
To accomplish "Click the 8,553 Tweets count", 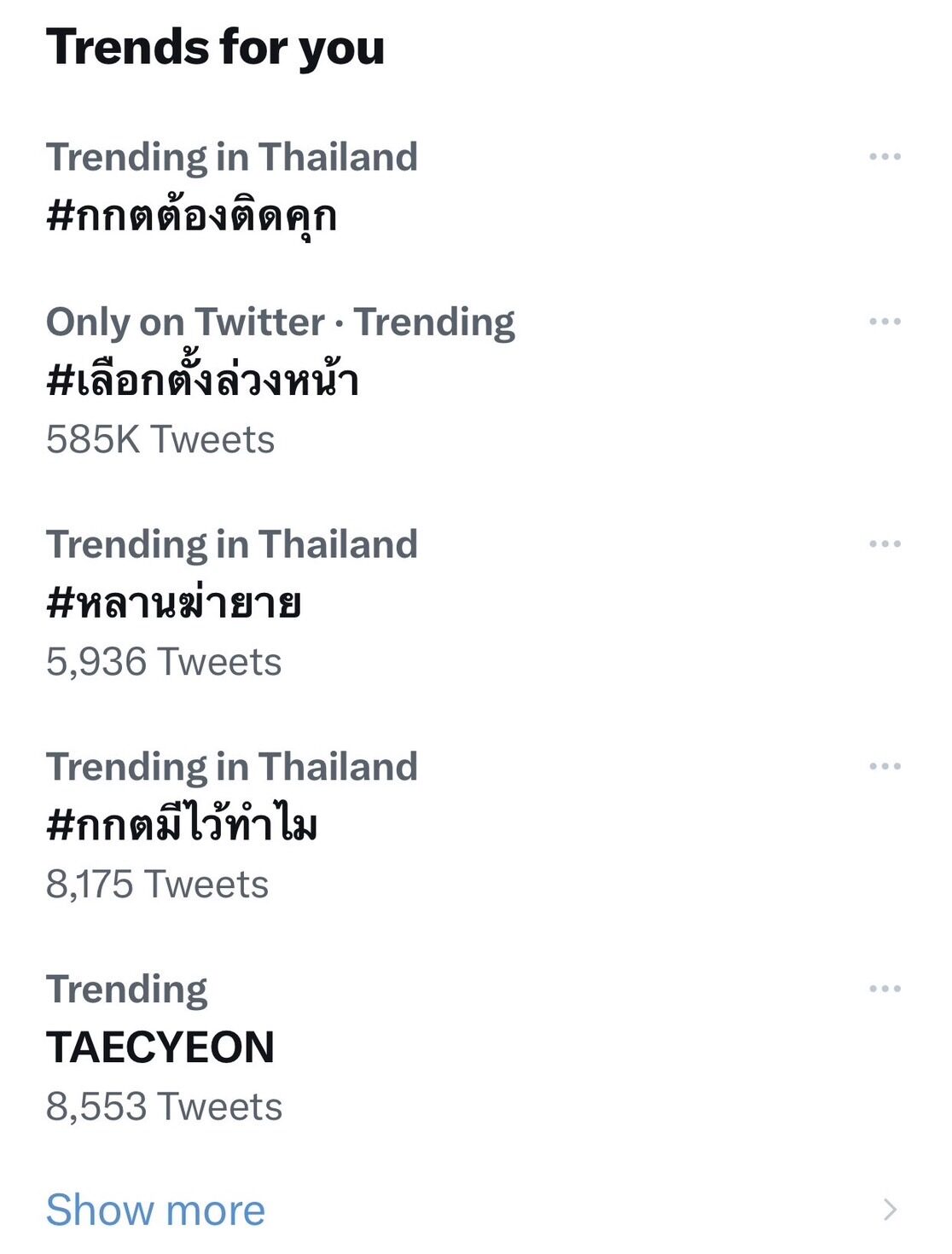I will (164, 1106).
